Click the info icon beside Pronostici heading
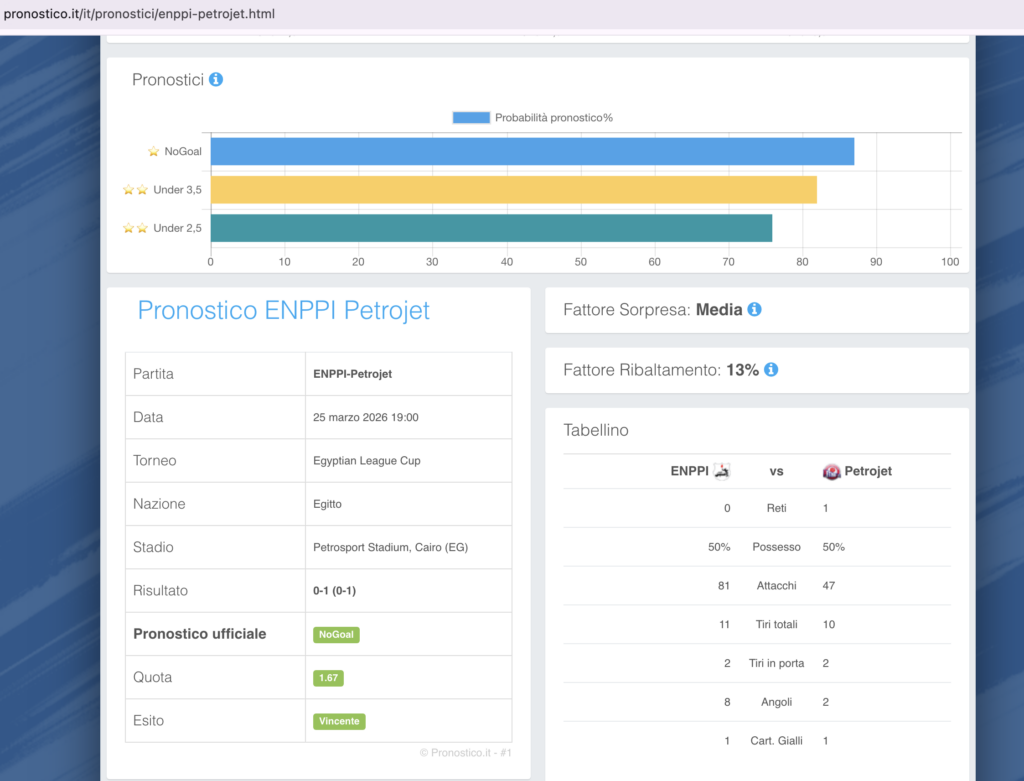This screenshot has height=781, width=1024. click(x=216, y=79)
